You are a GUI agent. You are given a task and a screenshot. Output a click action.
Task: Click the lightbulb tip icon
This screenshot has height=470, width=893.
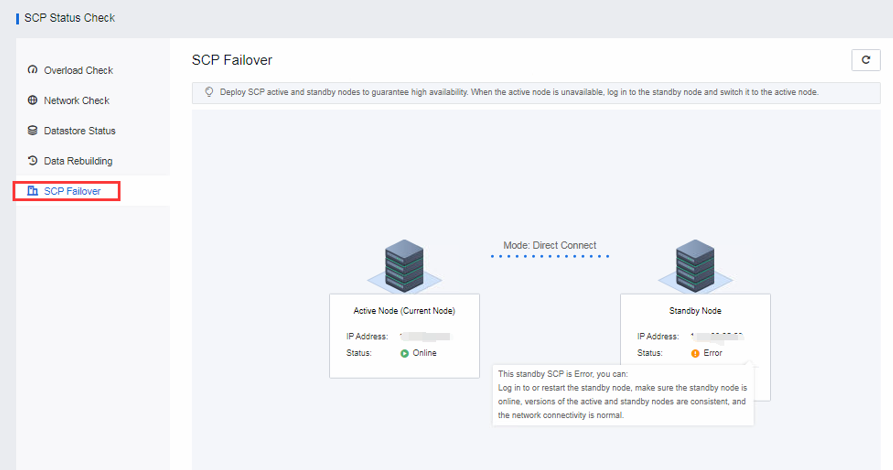pyautogui.click(x=209, y=91)
